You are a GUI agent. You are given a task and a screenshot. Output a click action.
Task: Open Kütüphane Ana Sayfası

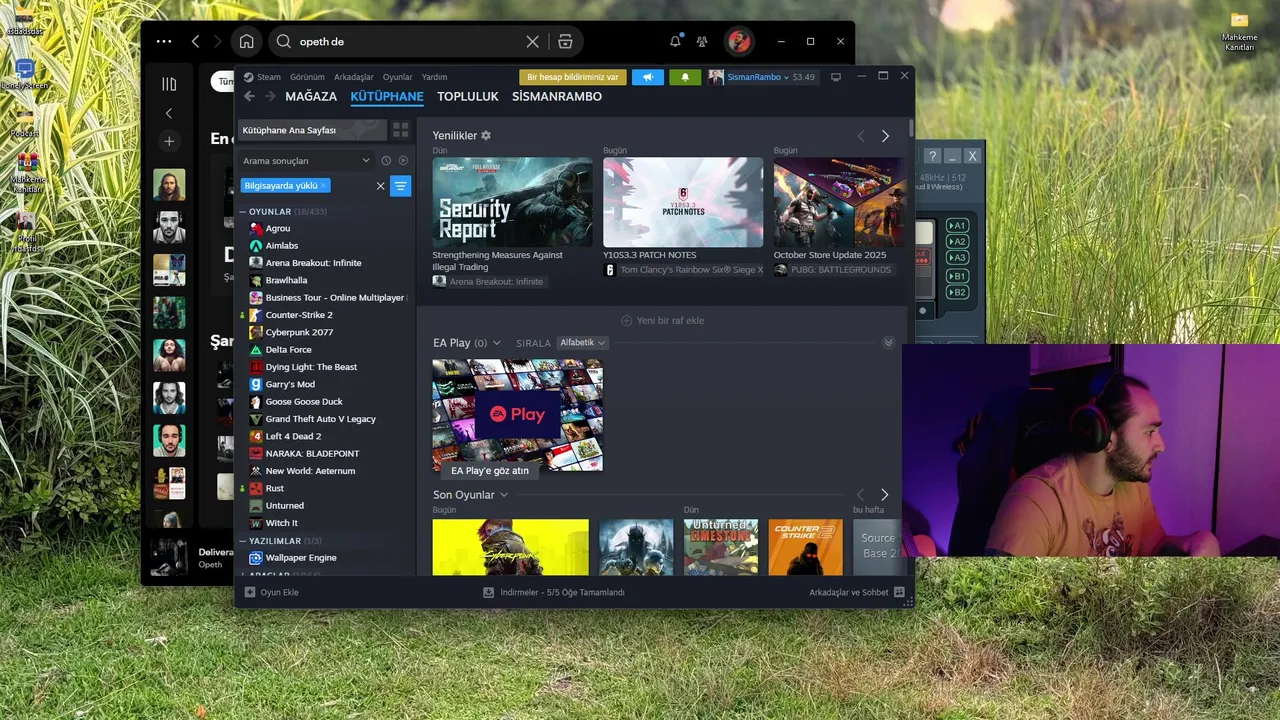click(x=312, y=130)
